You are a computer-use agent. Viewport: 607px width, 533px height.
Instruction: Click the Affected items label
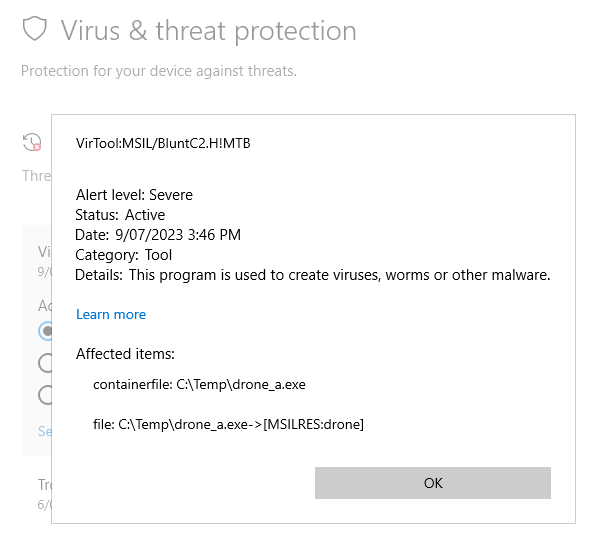[125, 354]
